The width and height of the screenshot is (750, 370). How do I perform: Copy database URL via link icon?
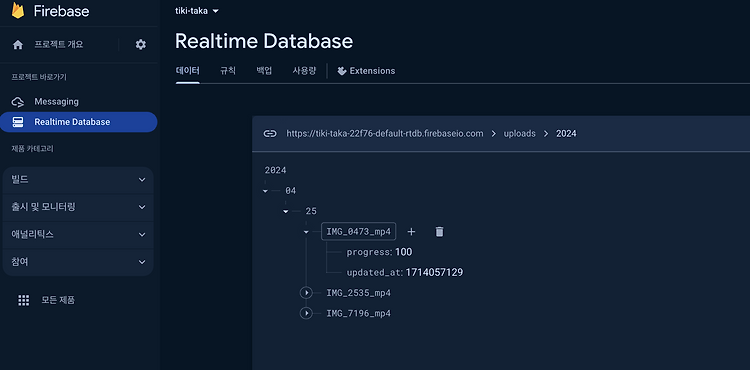(270, 133)
